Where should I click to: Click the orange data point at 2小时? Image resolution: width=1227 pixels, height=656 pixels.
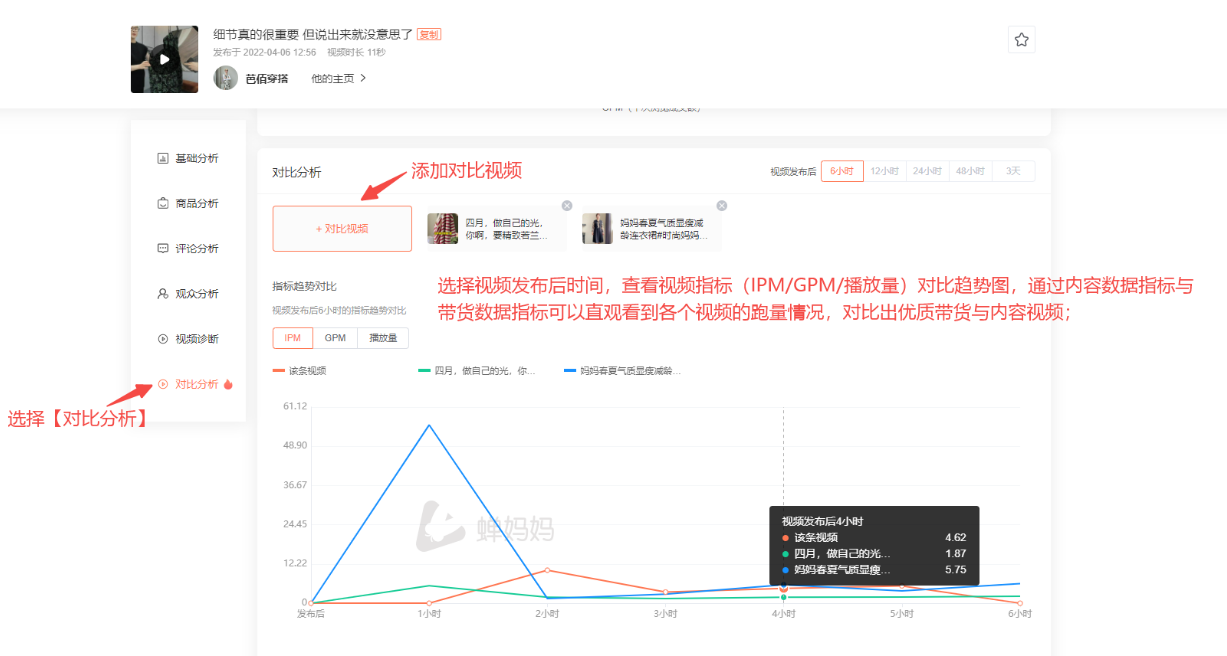pyautogui.click(x=547, y=570)
